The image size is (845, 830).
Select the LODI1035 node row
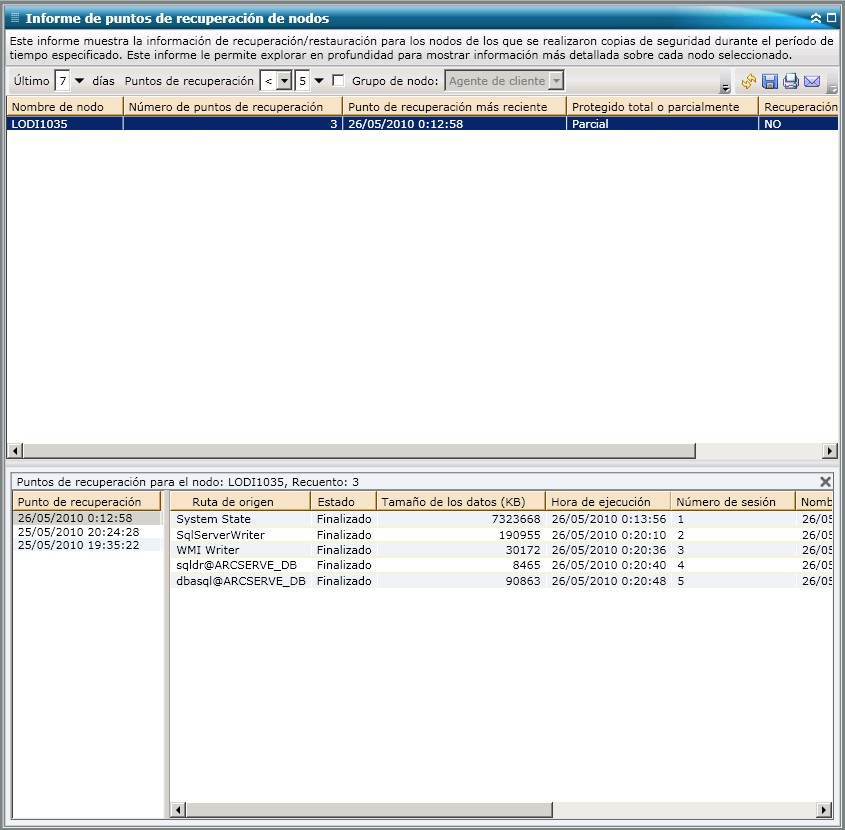pyautogui.click(x=422, y=123)
